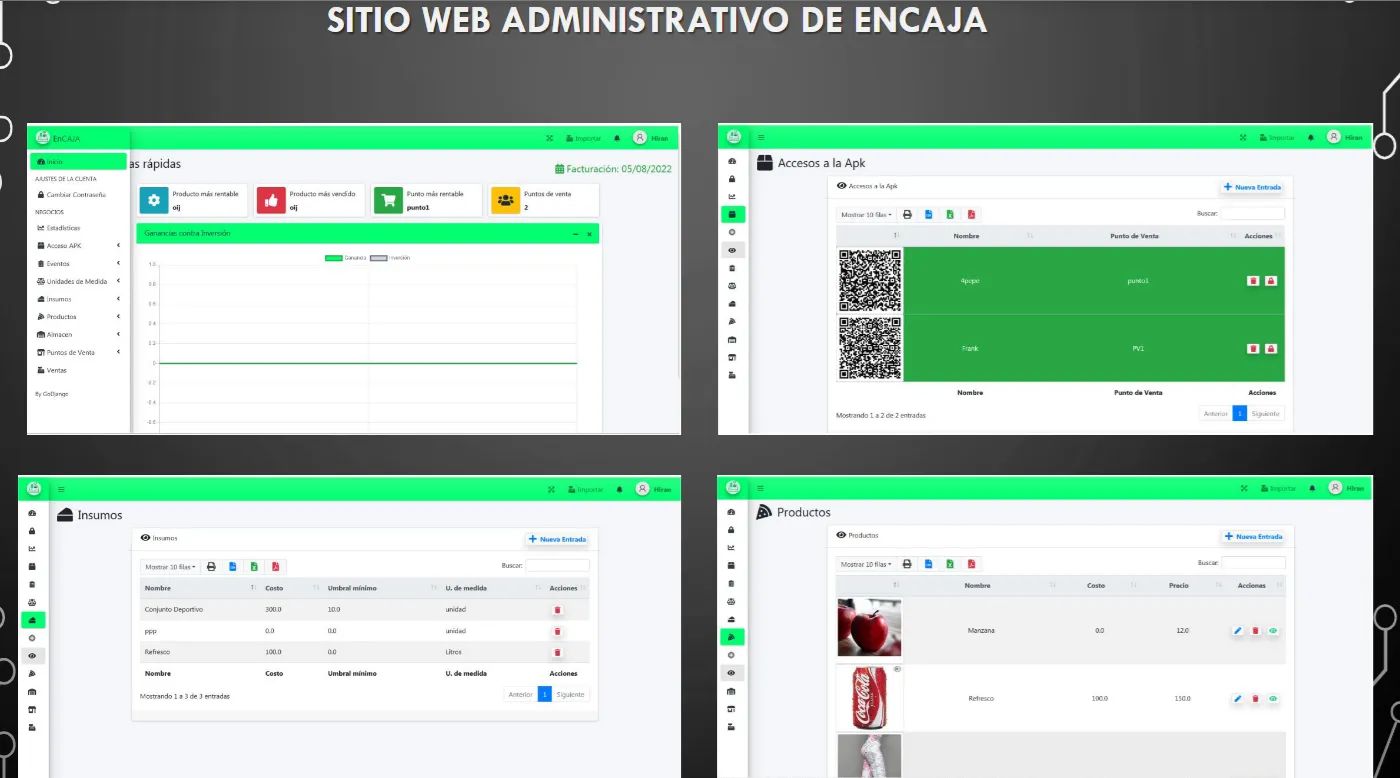Click the hamburger menu icon in Productos window
The height and width of the screenshot is (778, 1400).
[761, 488]
